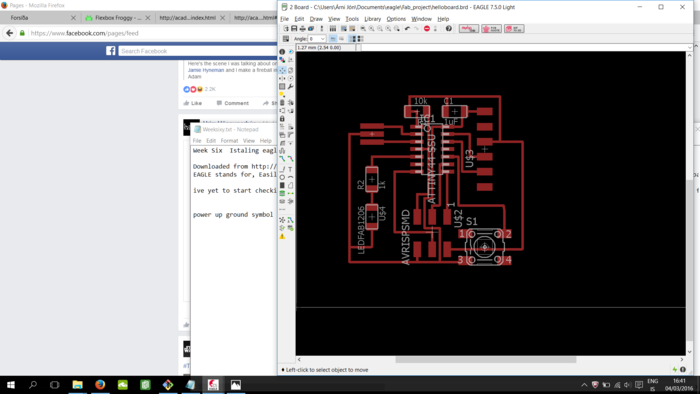Open the Display layers tool
The height and width of the screenshot is (394, 700).
(x=282, y=60)
